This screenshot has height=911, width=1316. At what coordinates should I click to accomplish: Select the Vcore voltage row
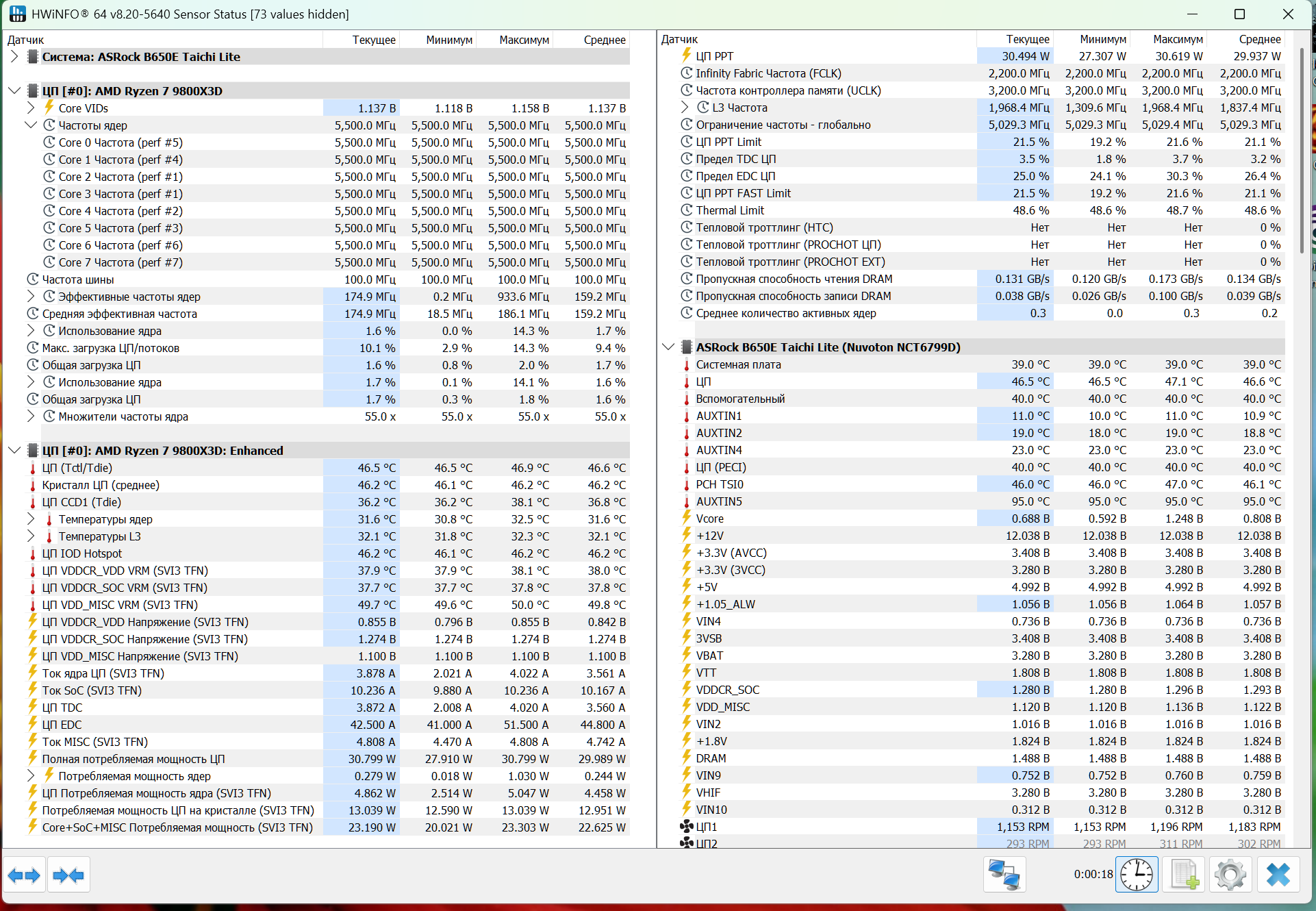pyautogui.click(x=709, y=519)
